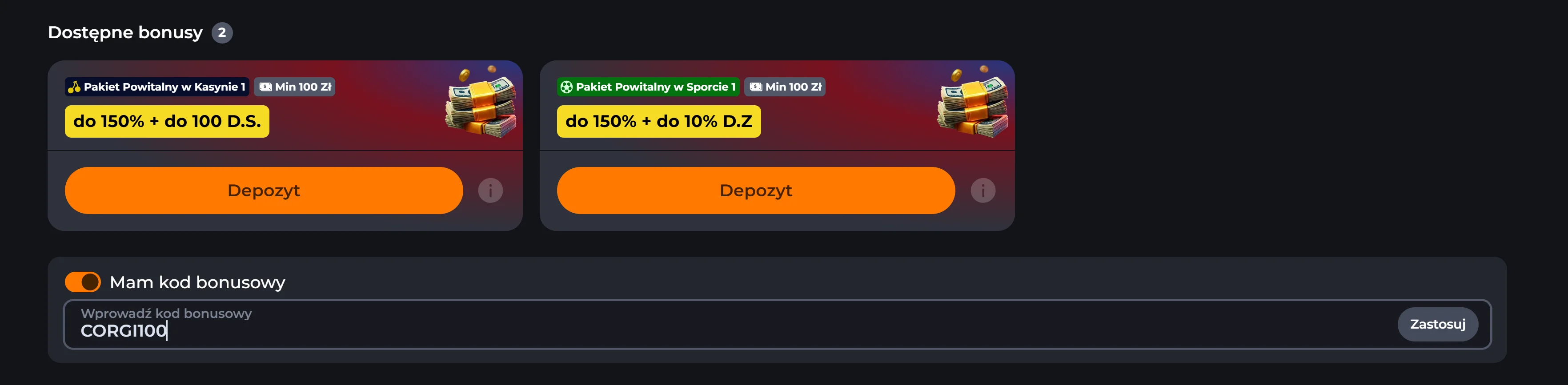This screenshot has width=1568, height=385.
Task: Click the yellow do 150% + do 10% D.Z badge
Action: pos(658,121)
